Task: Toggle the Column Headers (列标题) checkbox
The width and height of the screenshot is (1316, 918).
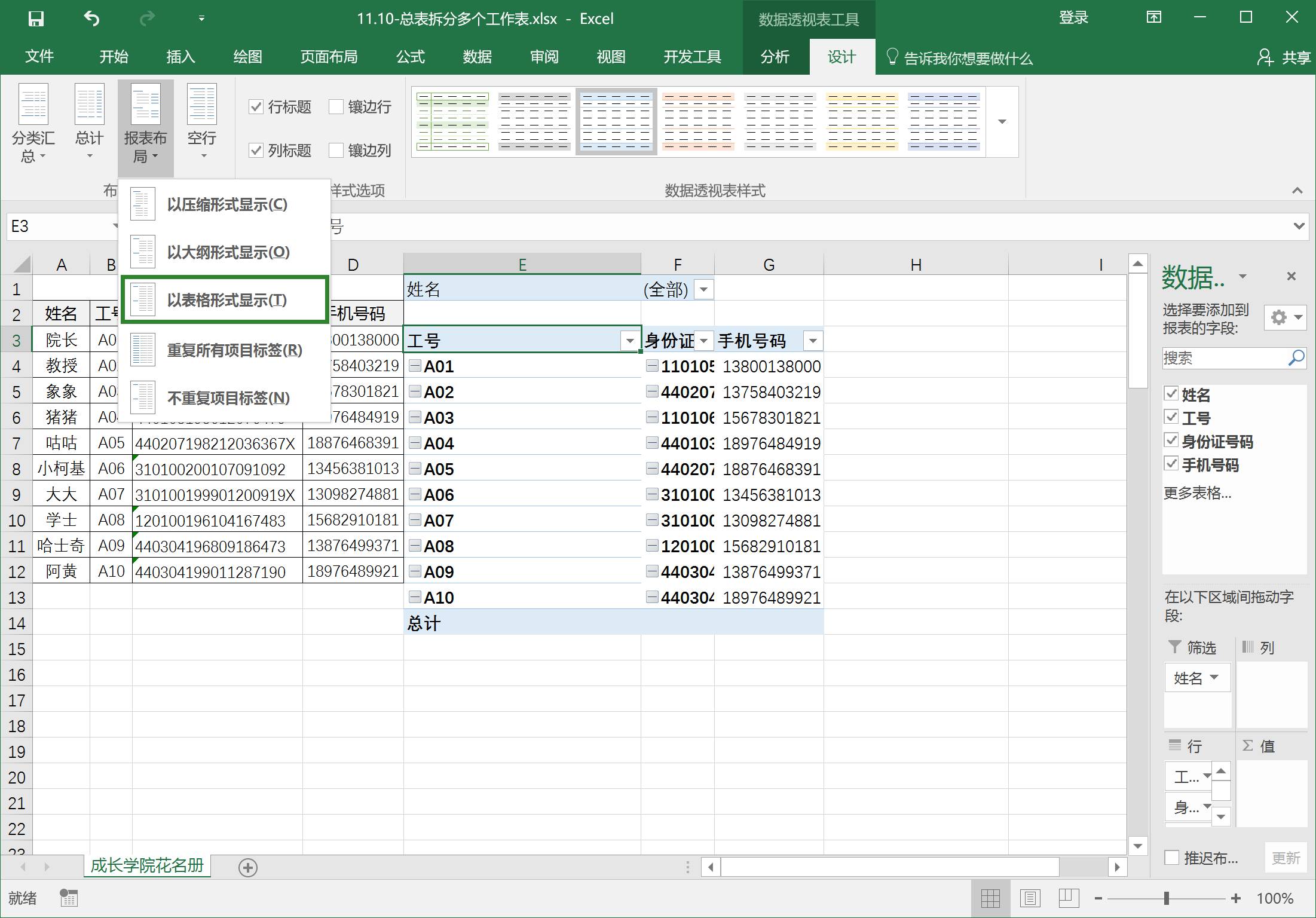Action: point(256,150)
